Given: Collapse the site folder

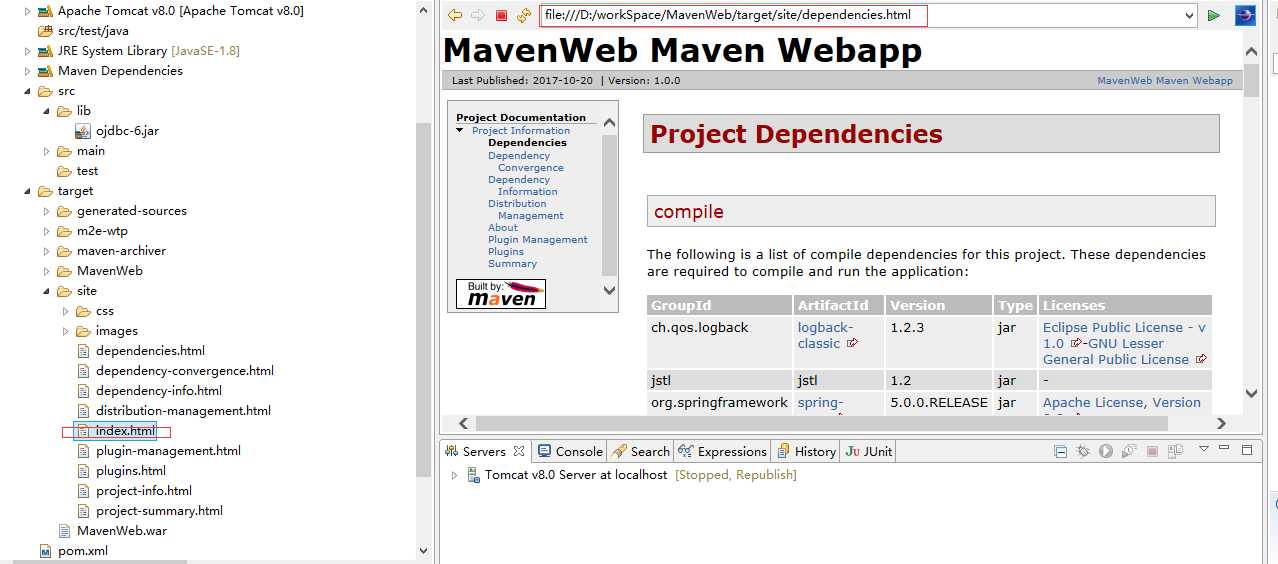Looking at the screenshot, I should (x=47, y=291).
